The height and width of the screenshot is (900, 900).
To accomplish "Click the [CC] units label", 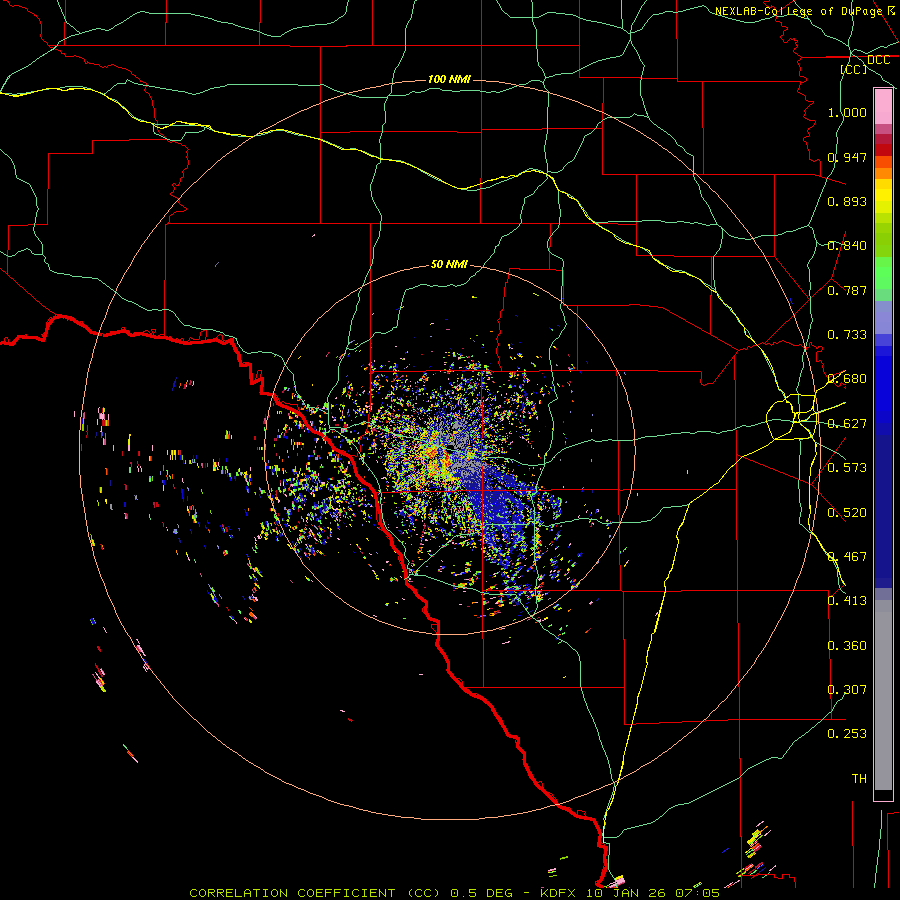I will 854,69.
